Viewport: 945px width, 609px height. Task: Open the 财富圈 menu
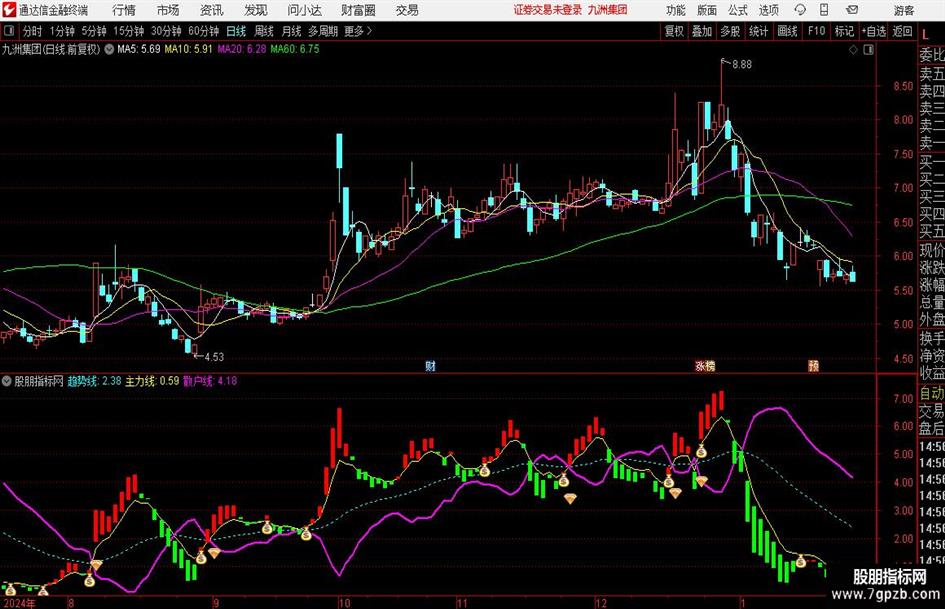pos(359,10)
